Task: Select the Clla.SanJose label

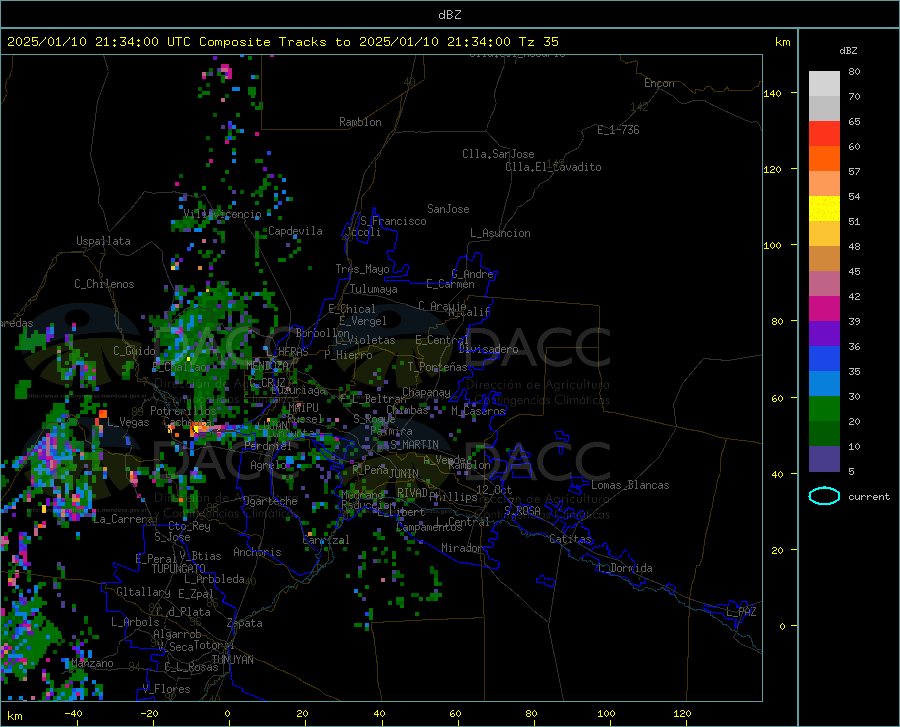Action: (498, 154)
